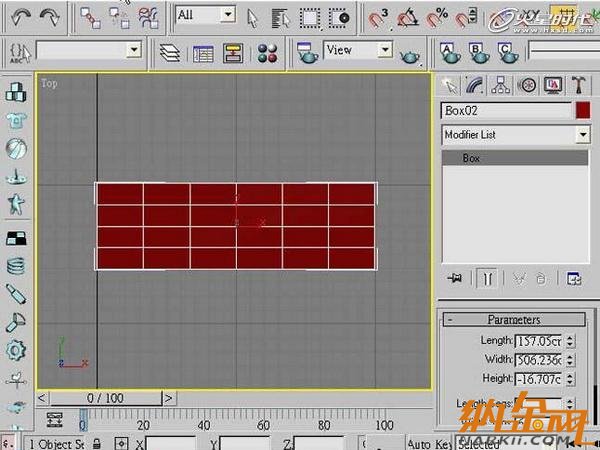Click the Width value field
This screenshot has height=450, width=600.
coord(538,360)
